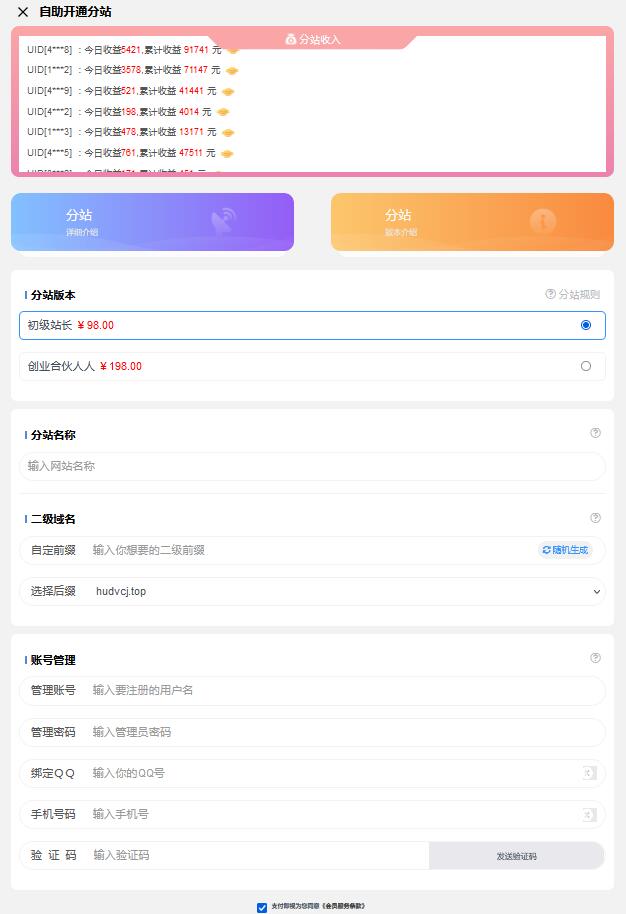Screen dimensions: 626x914
Task: Click the help icon beside 账号管理
Action: point(595,658)
